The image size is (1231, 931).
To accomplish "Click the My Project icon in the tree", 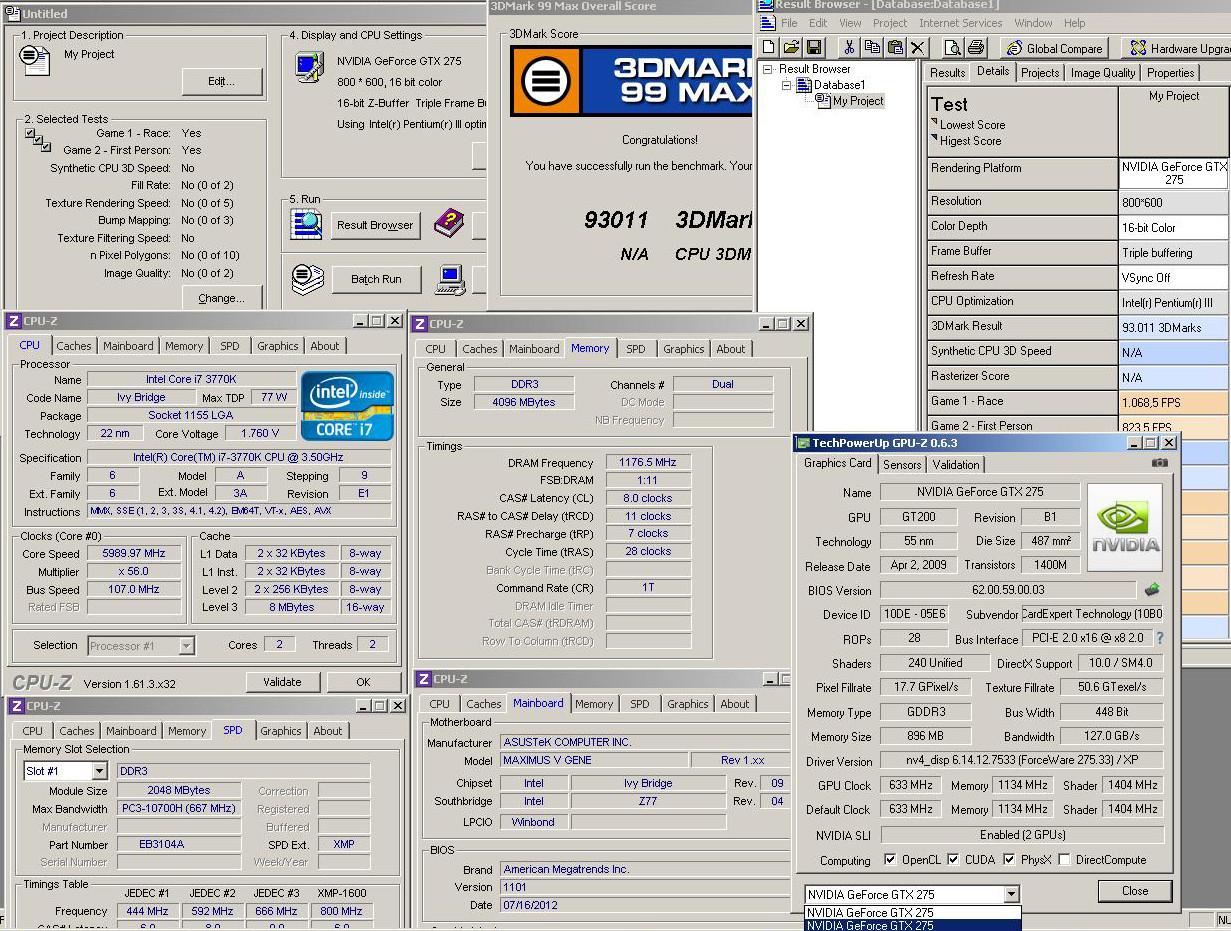I will tap(824, 101).
